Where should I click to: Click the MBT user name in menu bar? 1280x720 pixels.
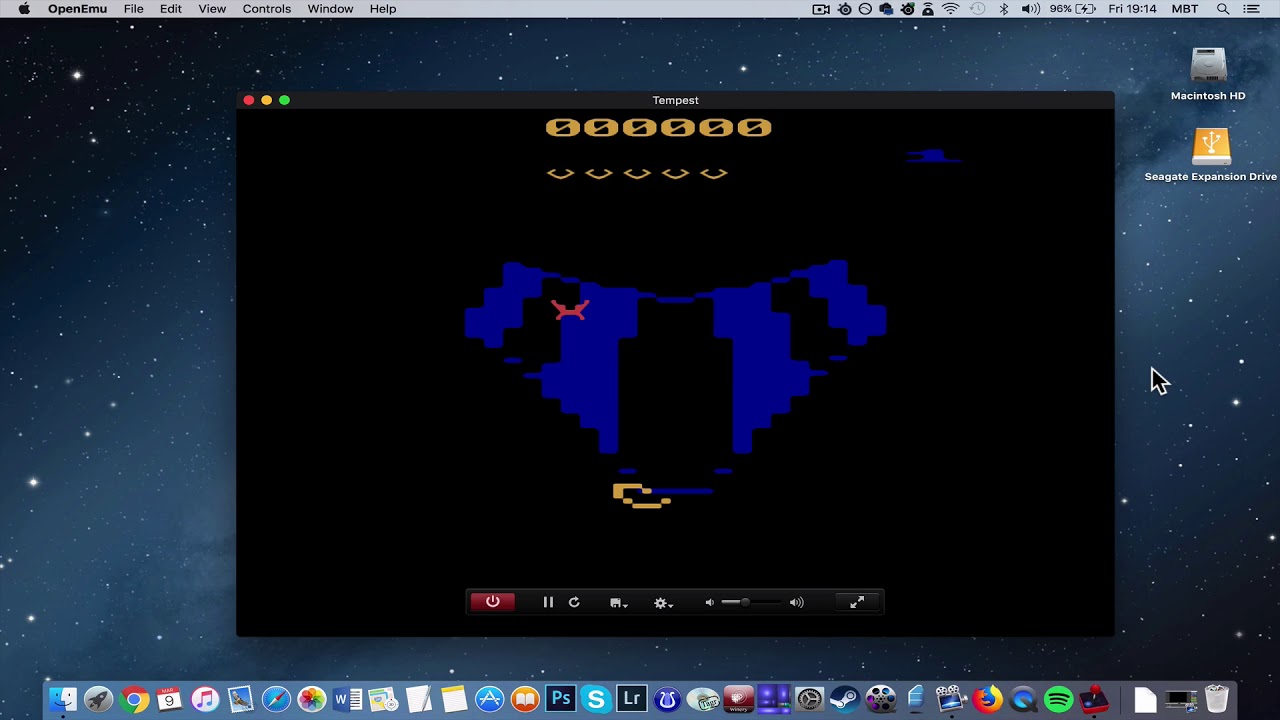pyautogui.click(x=1185, y=9)
